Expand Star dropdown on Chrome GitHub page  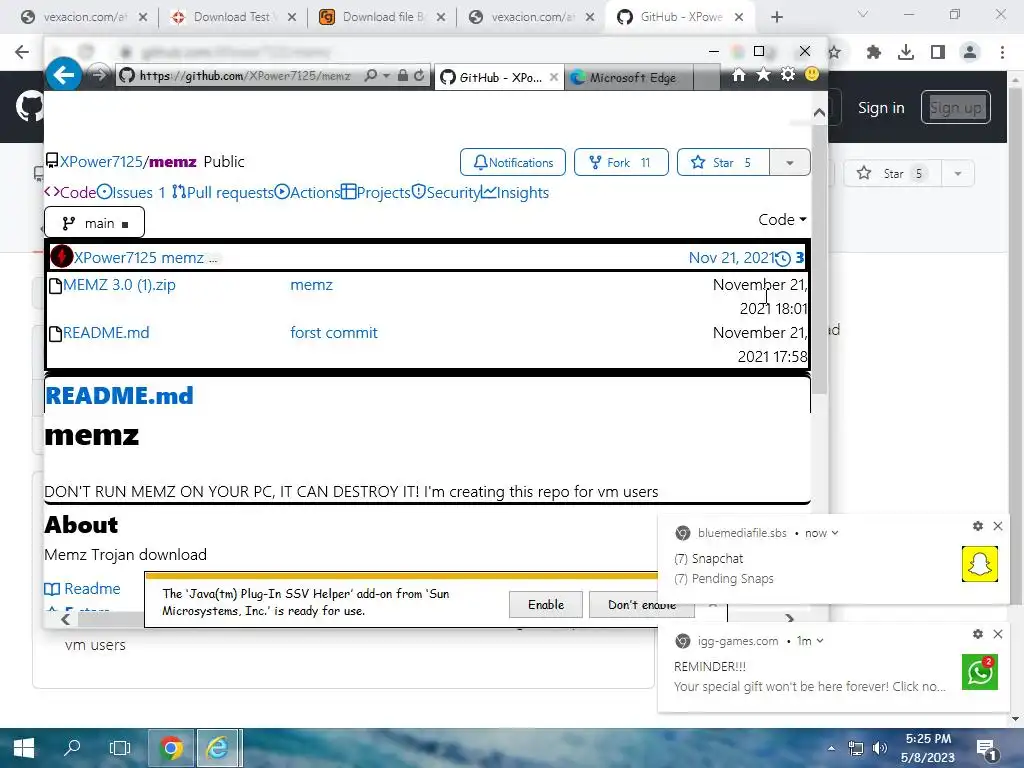point(958,174)
